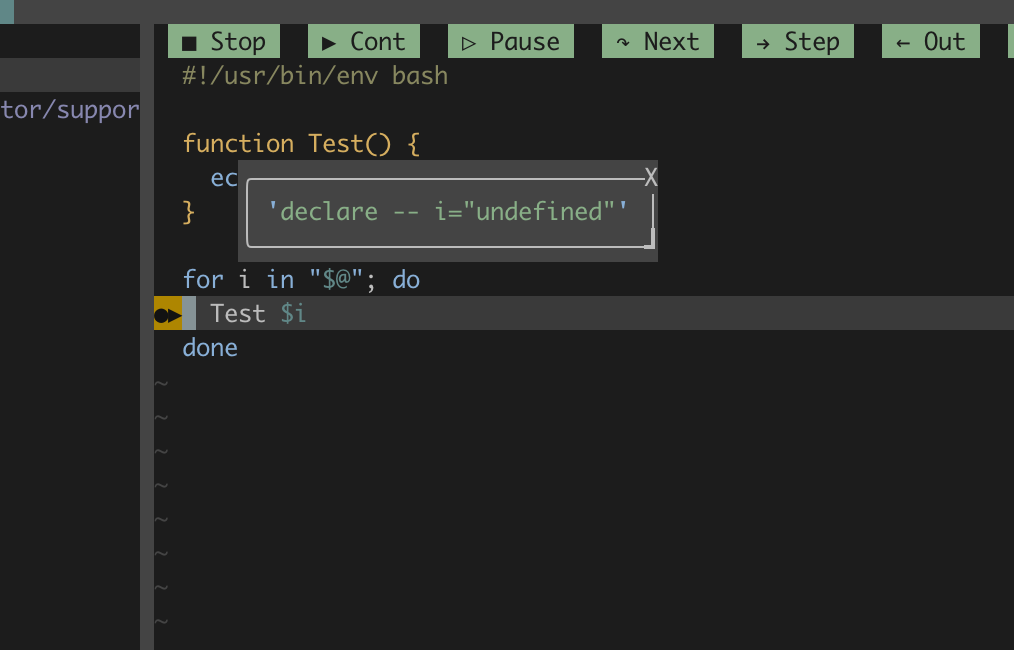Select the declare -- i="undefined" text in the popup
Screen dimensions: 1014x650
446,211
